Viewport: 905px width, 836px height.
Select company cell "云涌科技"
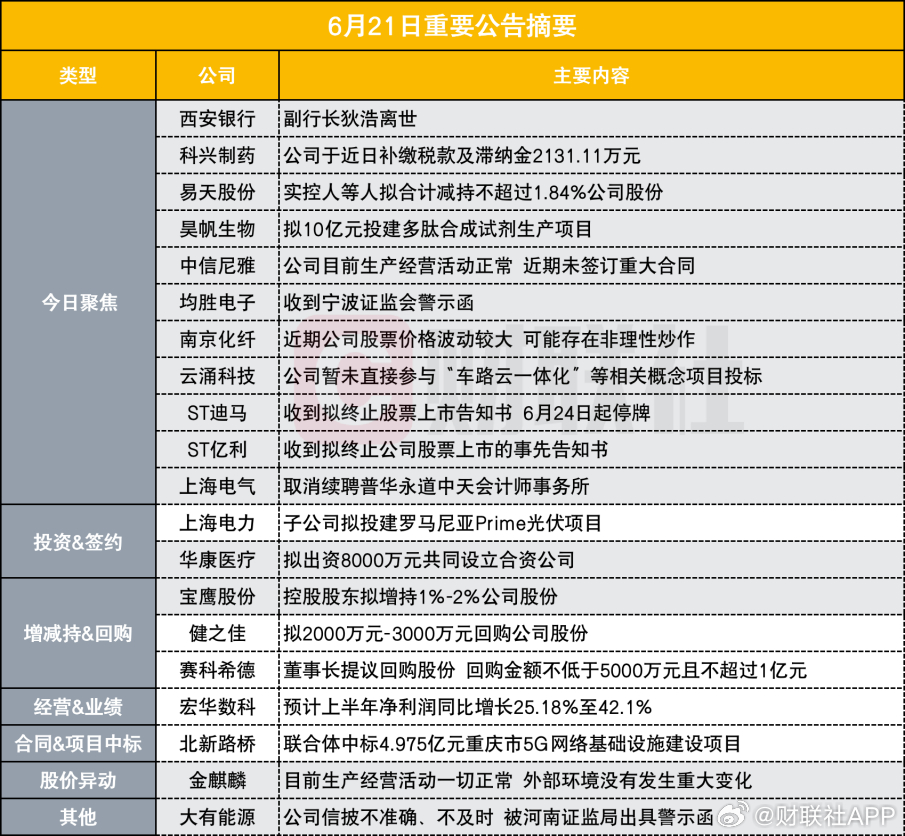coord(218,376)
